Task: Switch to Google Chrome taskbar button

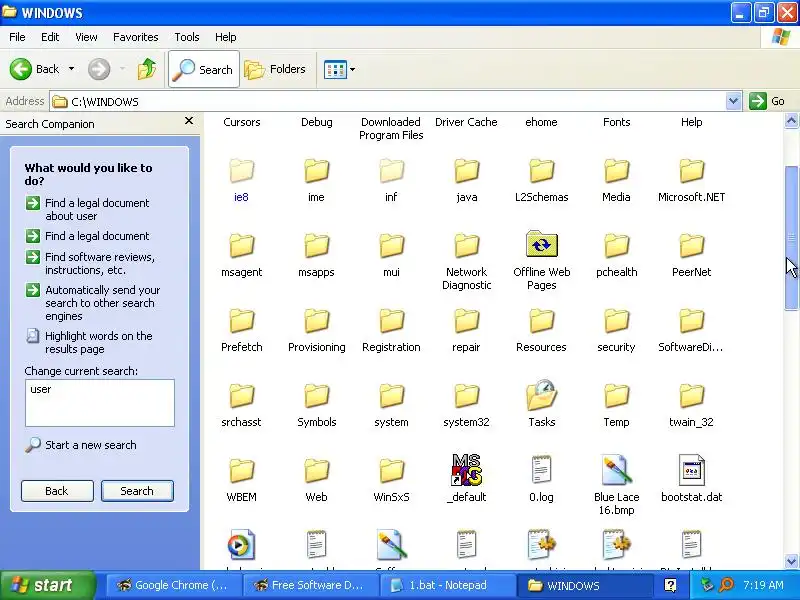Action: coord(173,585)
